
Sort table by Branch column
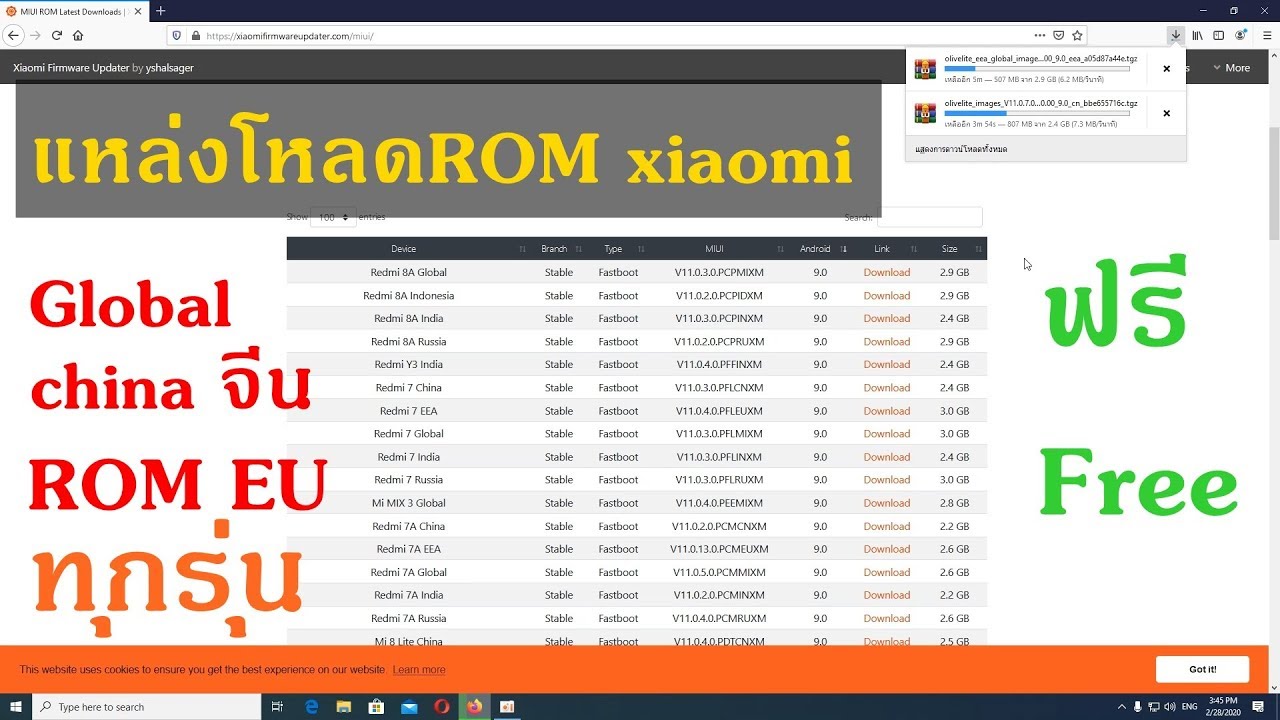click(x=559, y=248)
